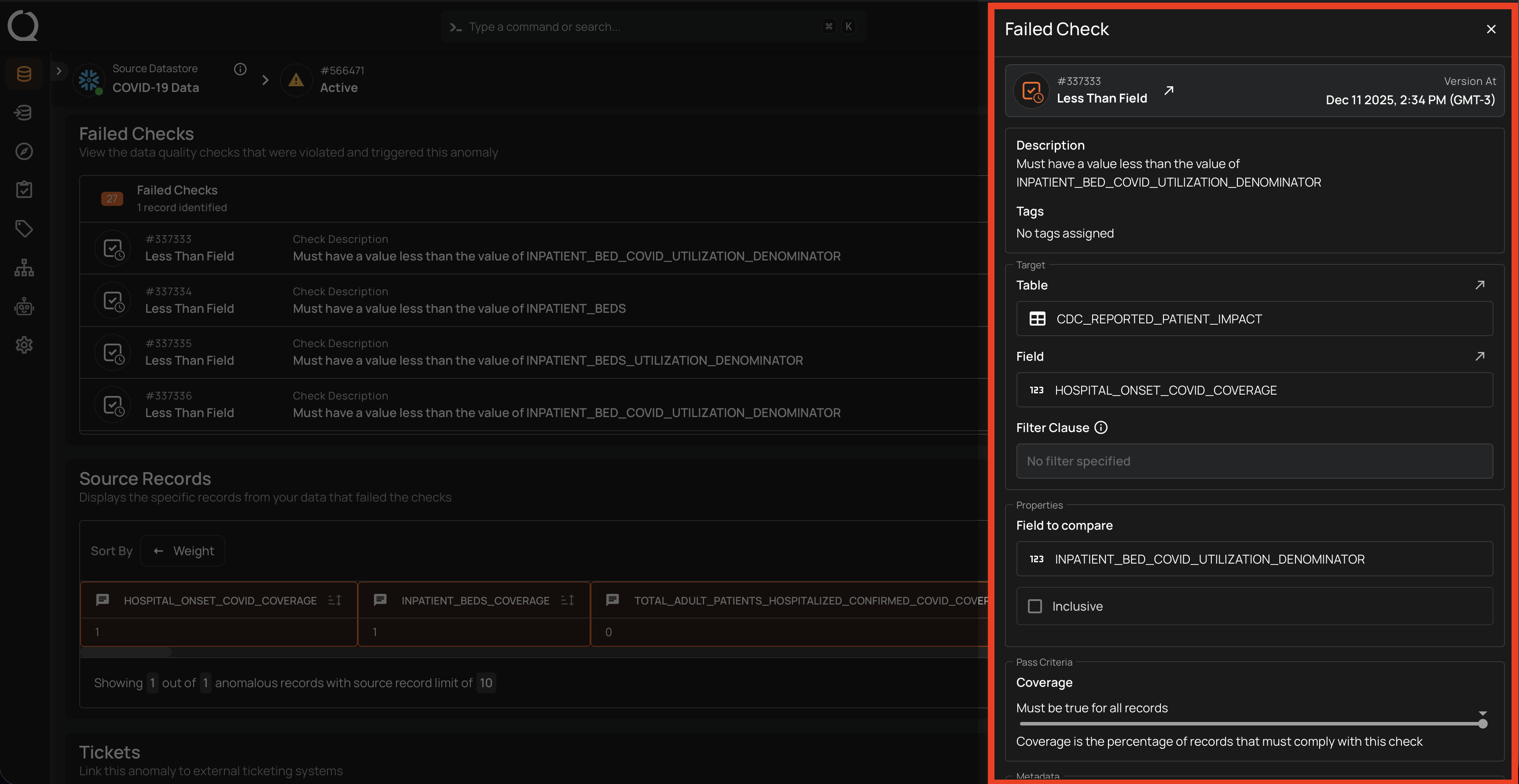Click the check icon for row #337334
Screen dimensions: 1519x784
(113, 300)
